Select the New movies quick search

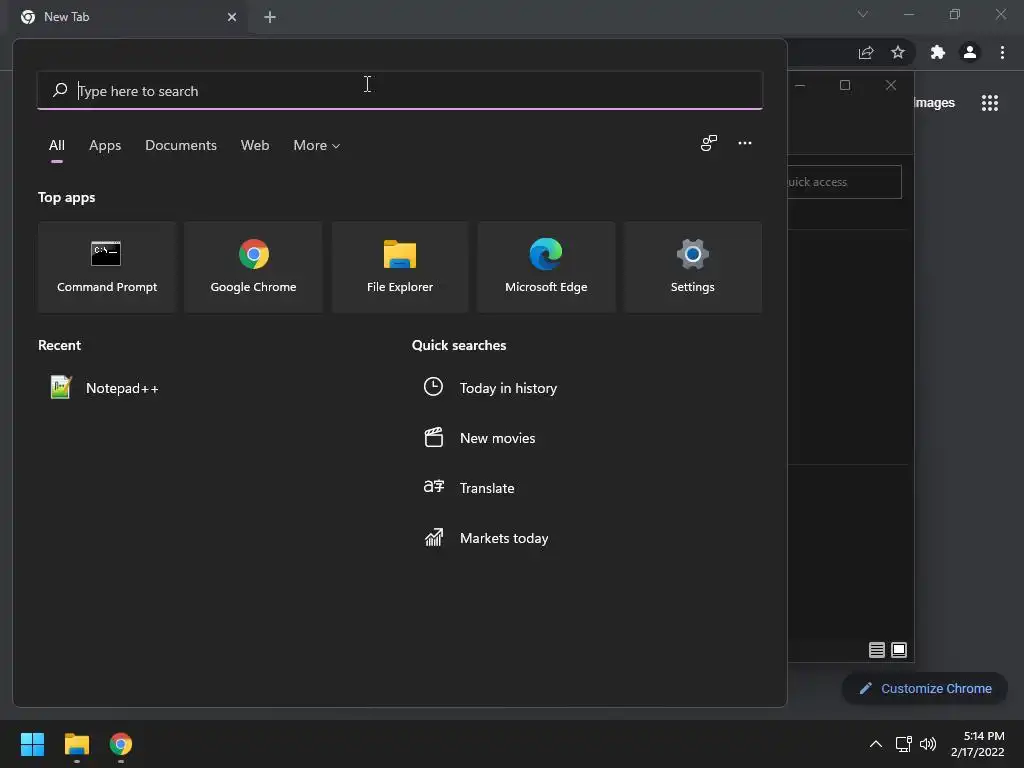point(479,438)
